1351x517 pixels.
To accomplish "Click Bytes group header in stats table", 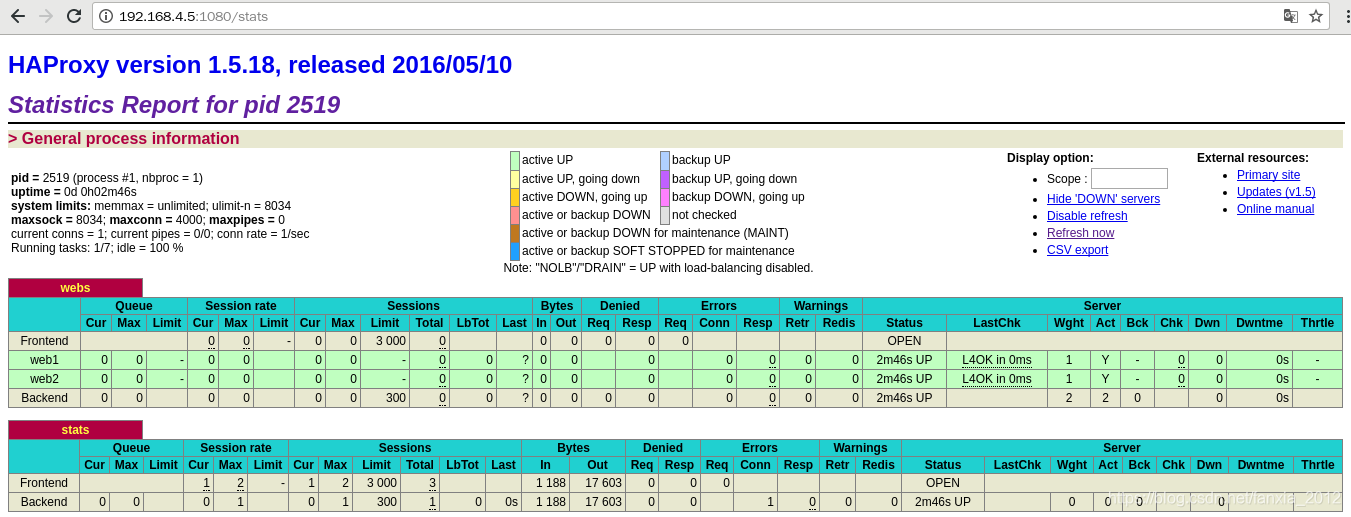I will coord(573,448).
